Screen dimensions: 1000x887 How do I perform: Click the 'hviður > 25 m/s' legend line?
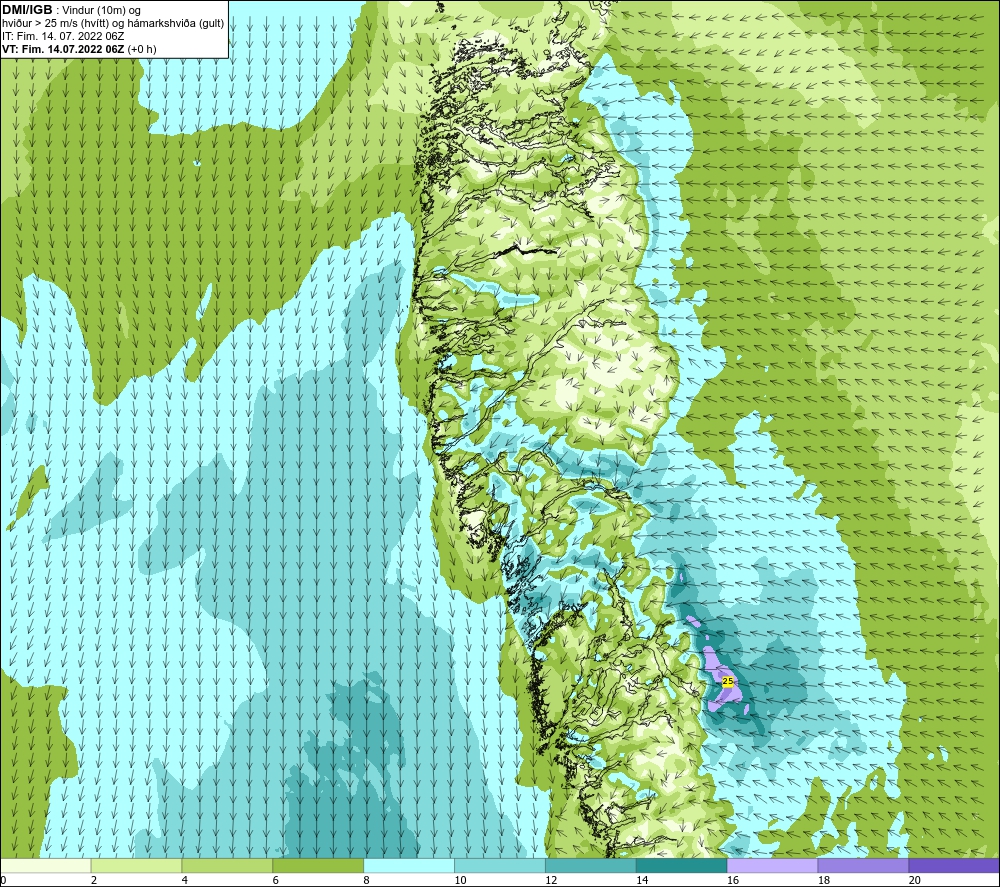[x=113, y=23]
